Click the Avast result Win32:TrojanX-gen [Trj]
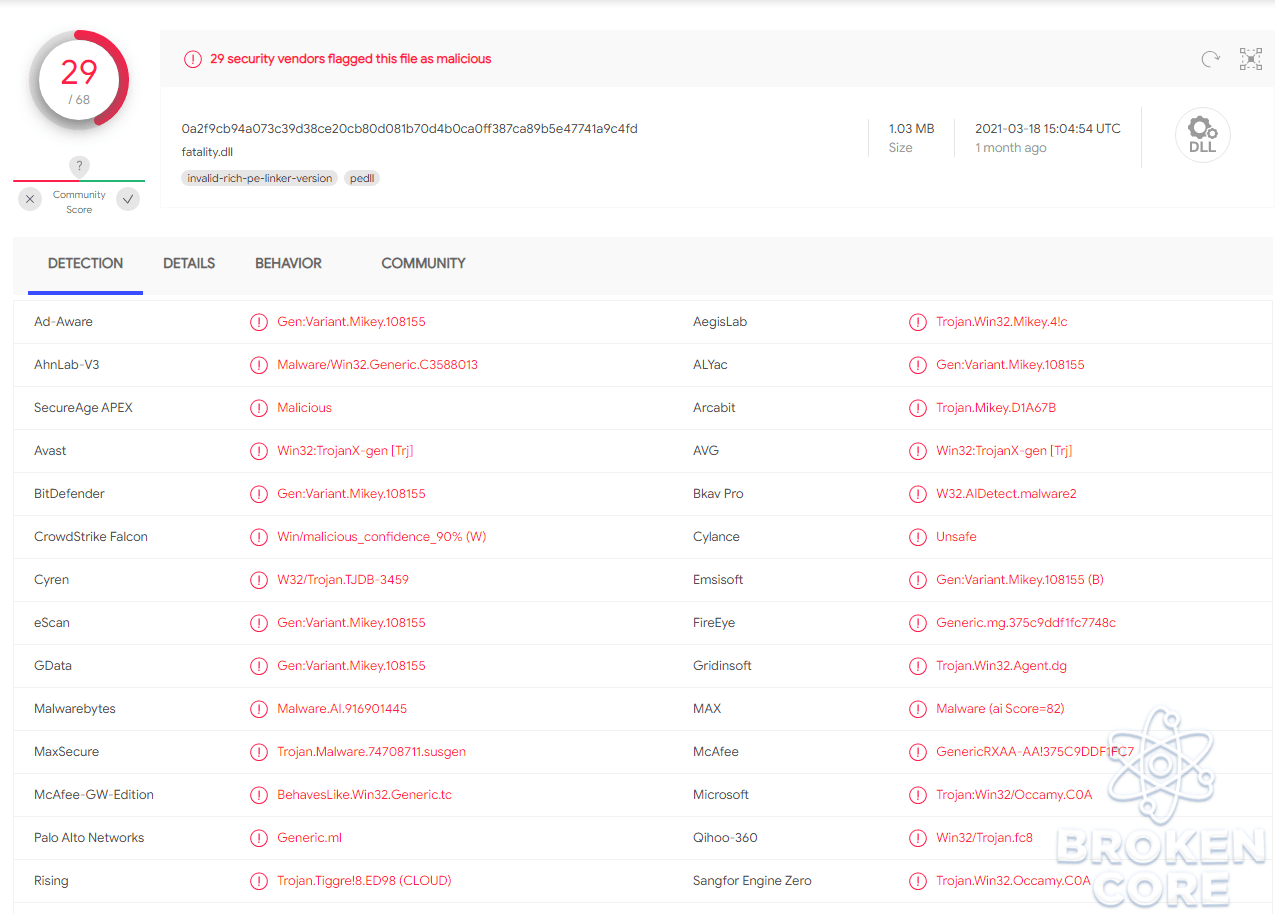The height and width of the screenshot is (914, 1275). tap(345, 451)
